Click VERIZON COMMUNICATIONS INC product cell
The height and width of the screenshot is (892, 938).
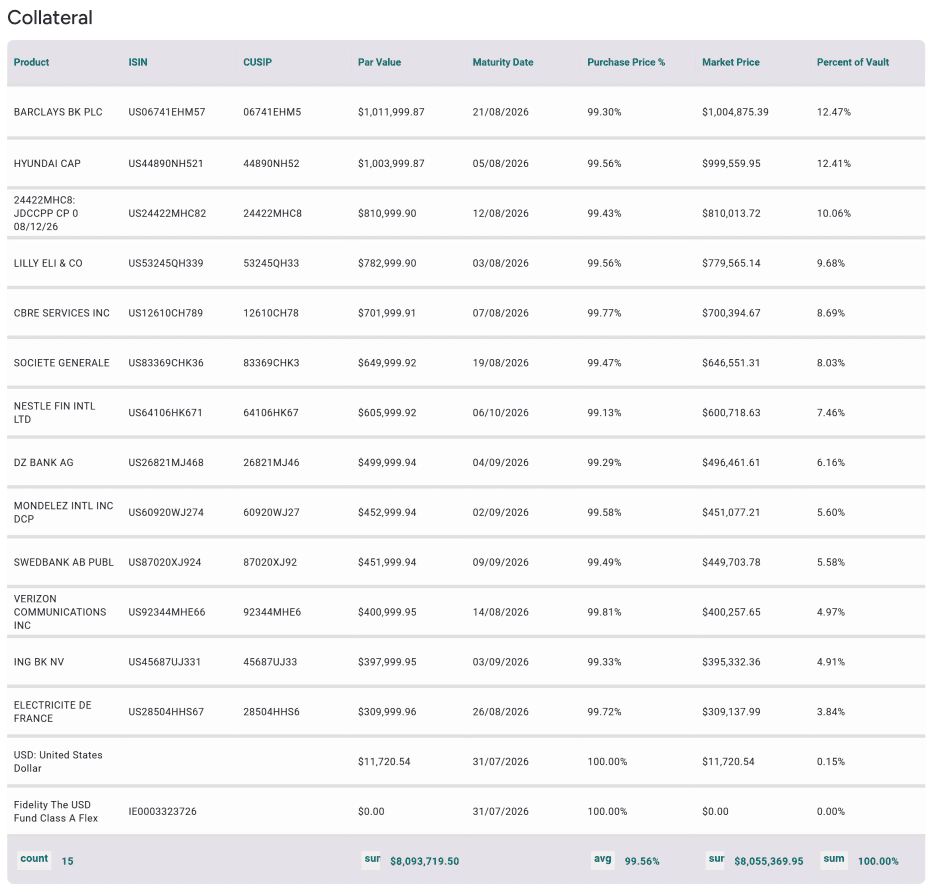(60, 612)
